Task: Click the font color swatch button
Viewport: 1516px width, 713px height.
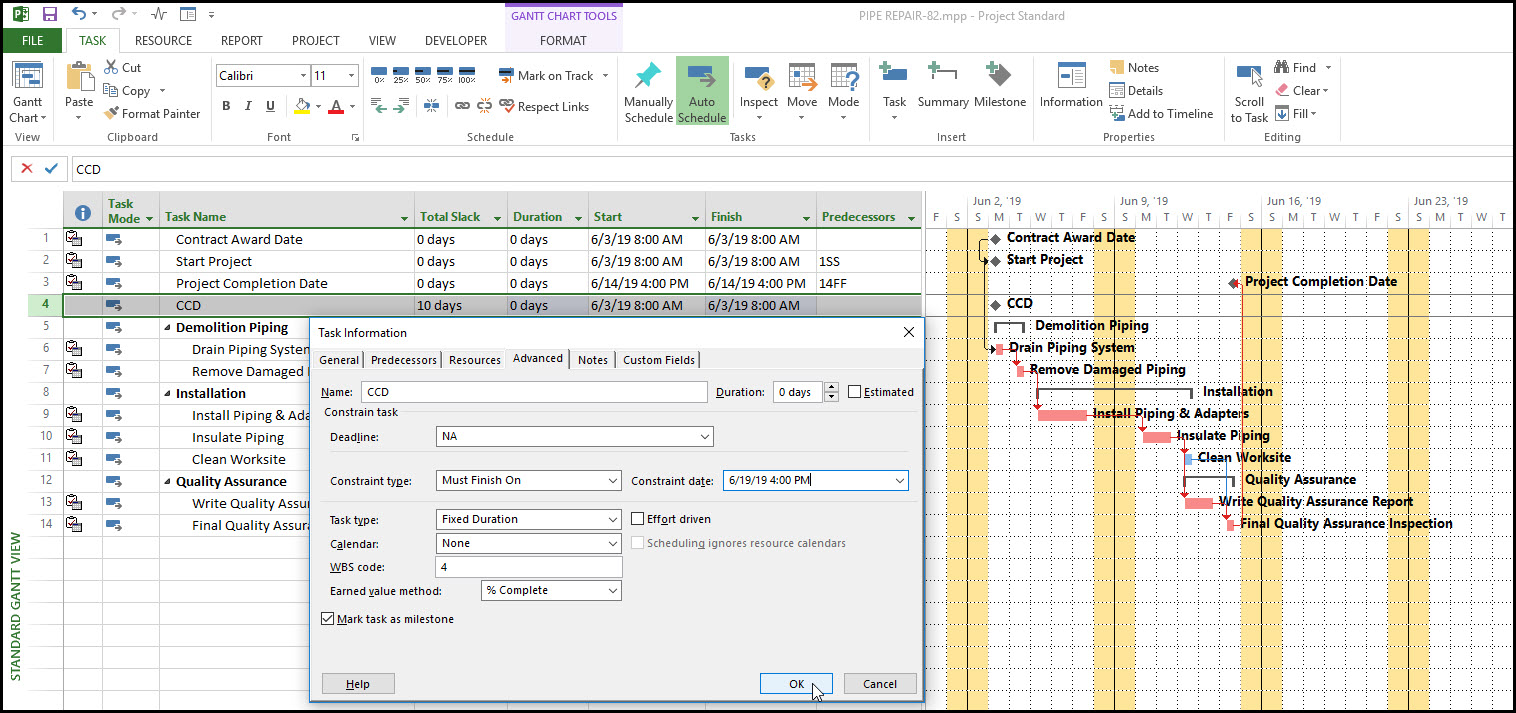Action: pyautogui.click(x=335, y=107)
